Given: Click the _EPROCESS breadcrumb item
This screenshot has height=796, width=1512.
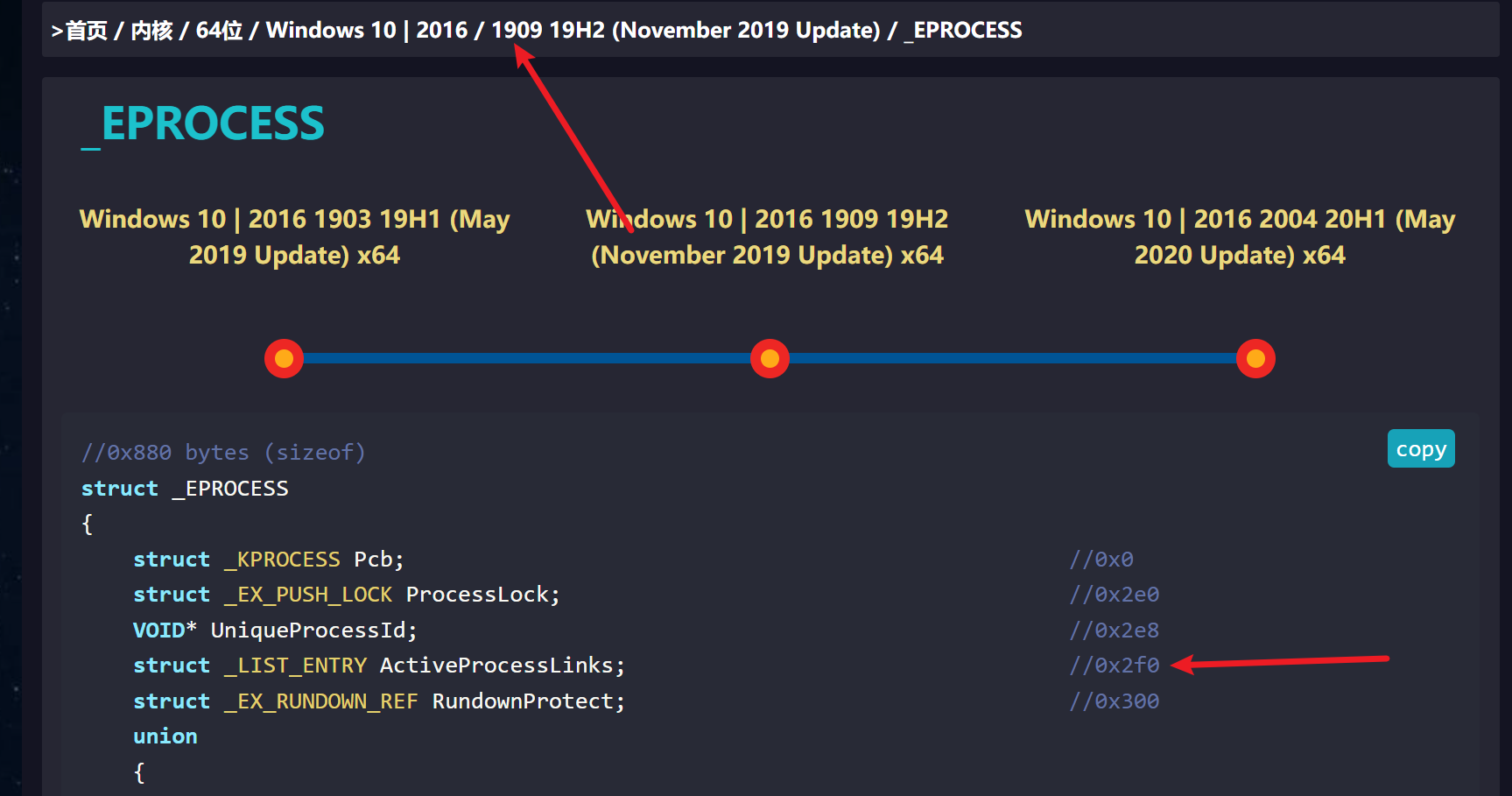Looking at the screenshot, I should click(963, 31).
